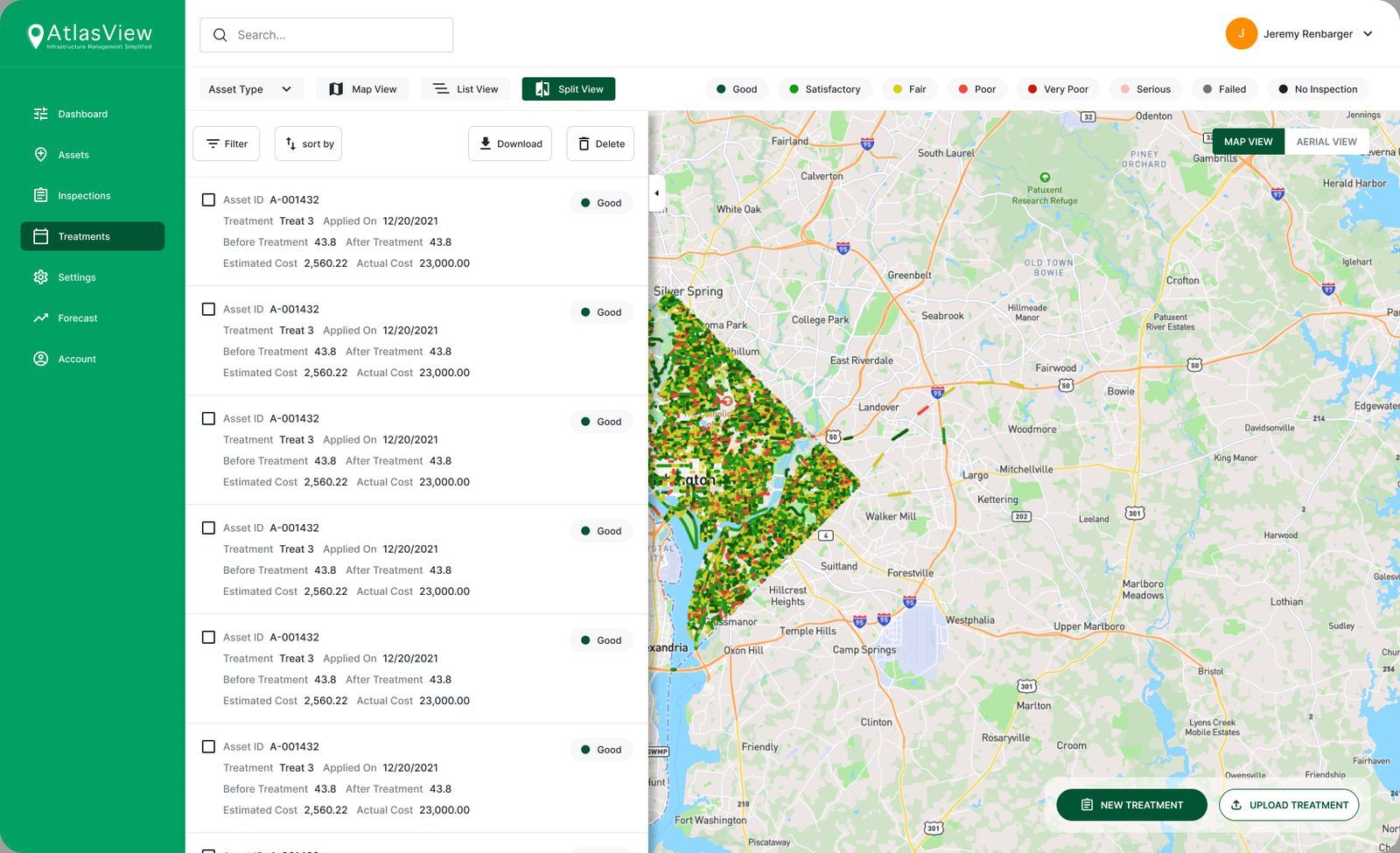Click the Filter lines icon

click(x=213, y=143)
